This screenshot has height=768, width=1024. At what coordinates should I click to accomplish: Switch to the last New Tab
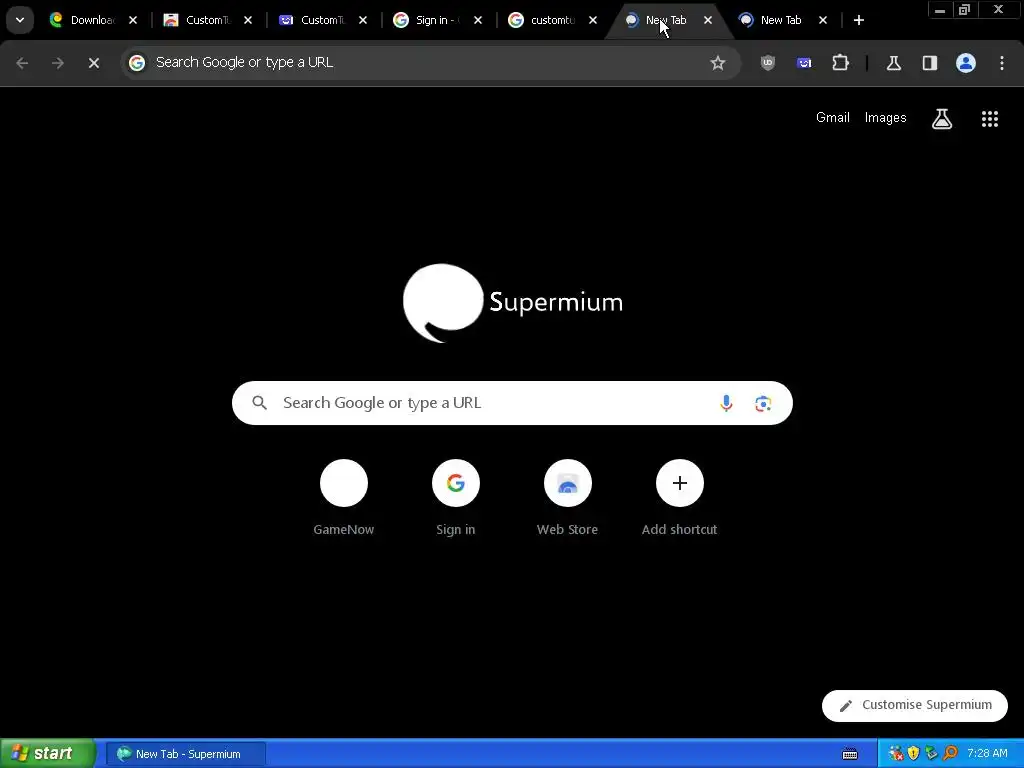[781, 20]
